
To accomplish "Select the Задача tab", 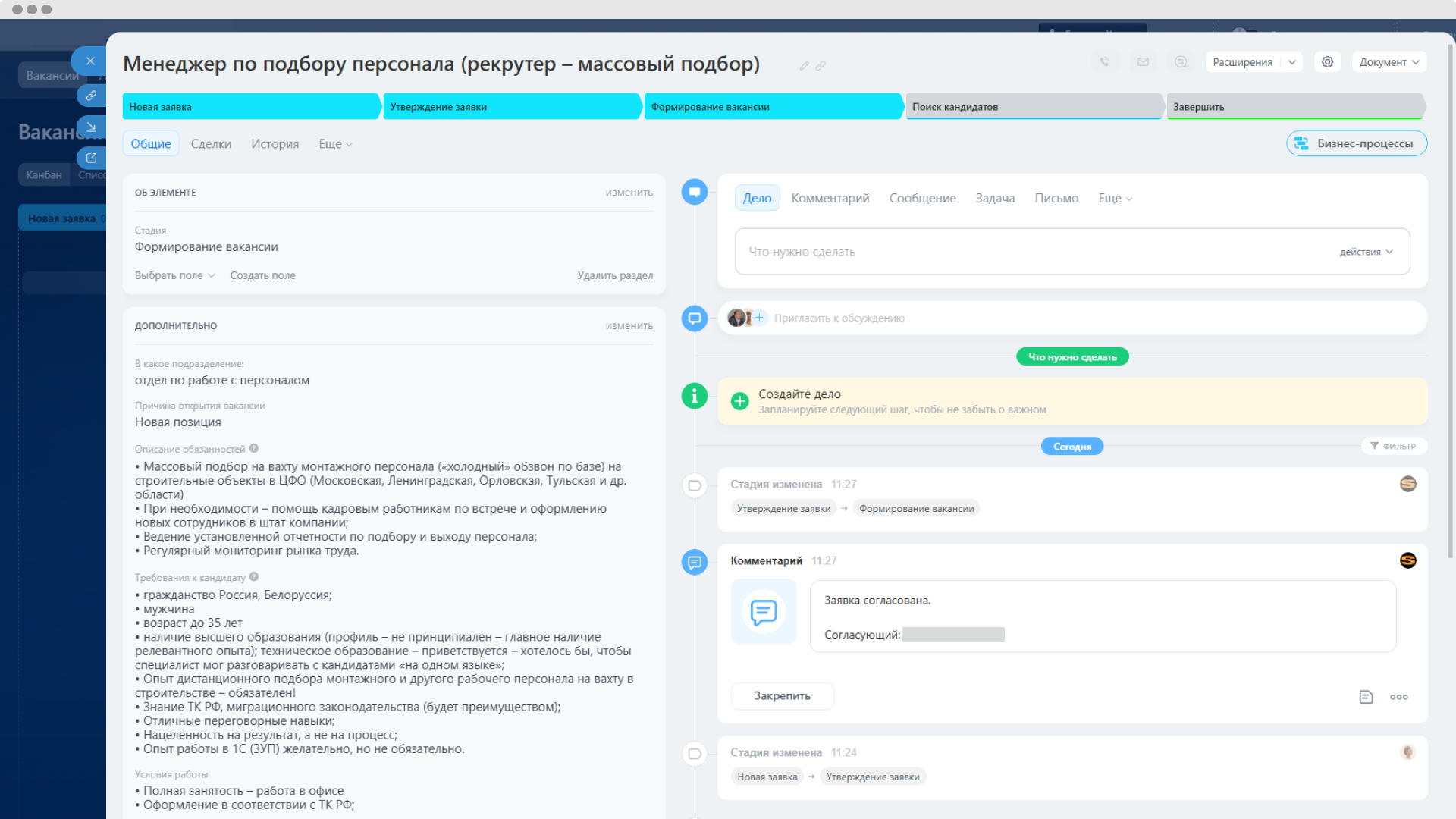I will pyautogui.click(x=995, y=198).
